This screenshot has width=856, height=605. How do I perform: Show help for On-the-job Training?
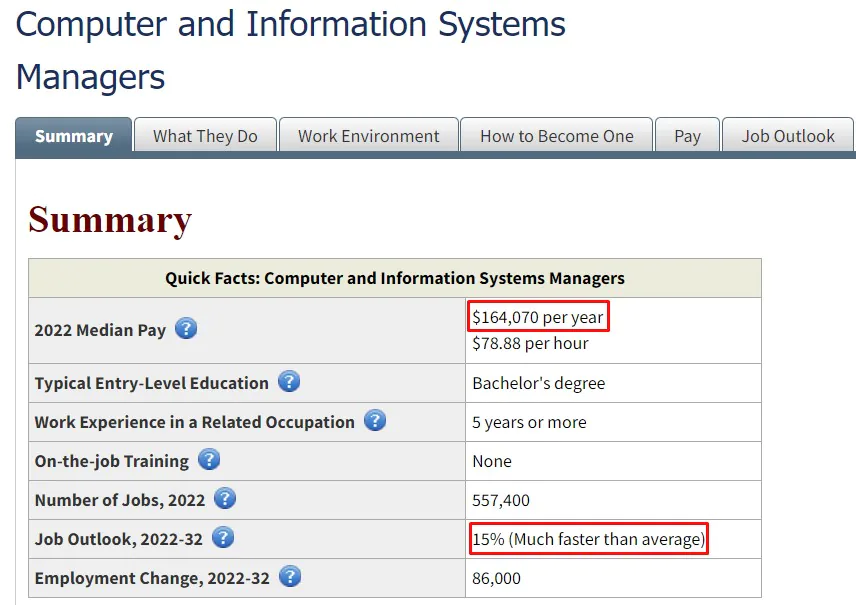click(209, 460)
